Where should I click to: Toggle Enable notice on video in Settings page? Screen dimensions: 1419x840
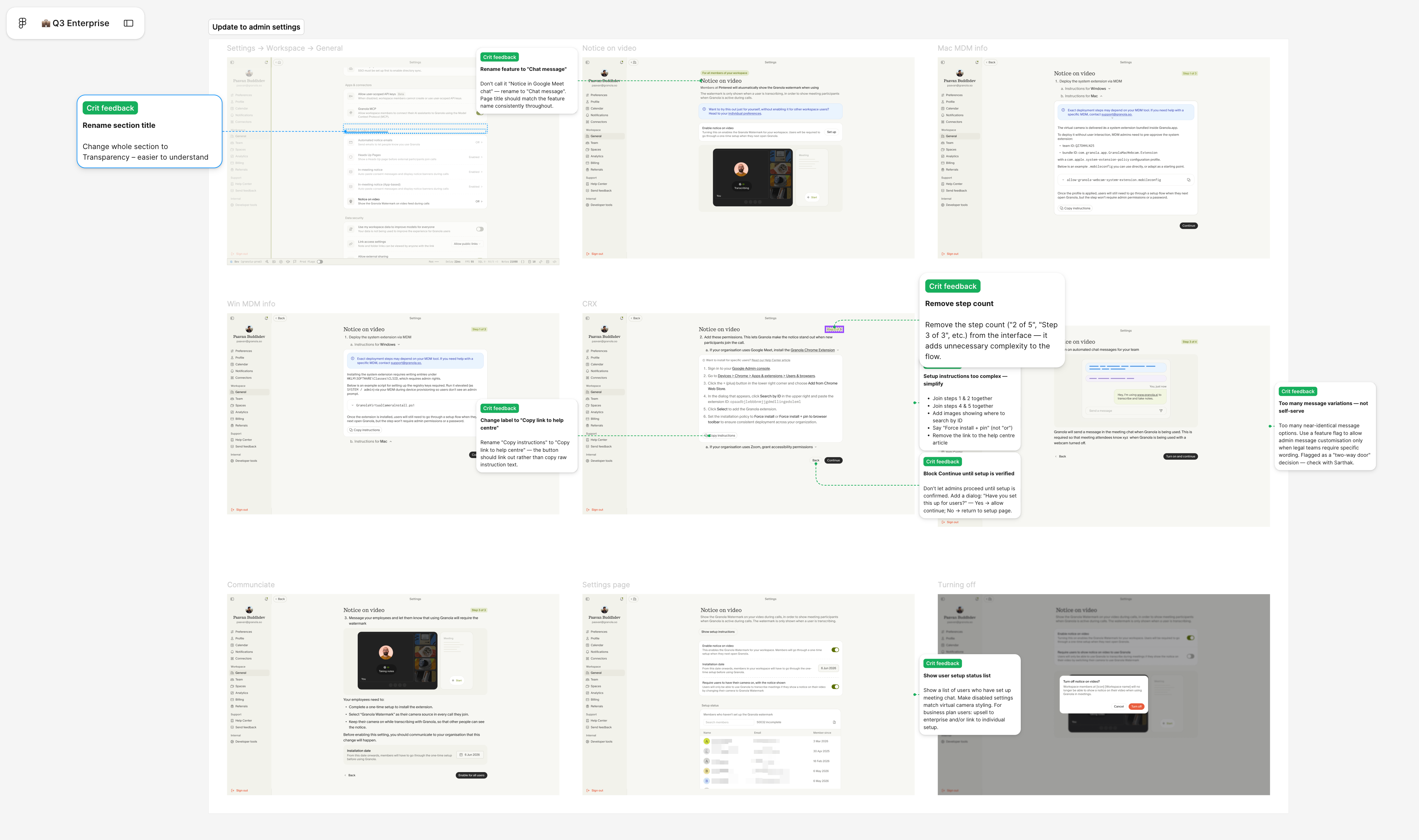point(835,650)
